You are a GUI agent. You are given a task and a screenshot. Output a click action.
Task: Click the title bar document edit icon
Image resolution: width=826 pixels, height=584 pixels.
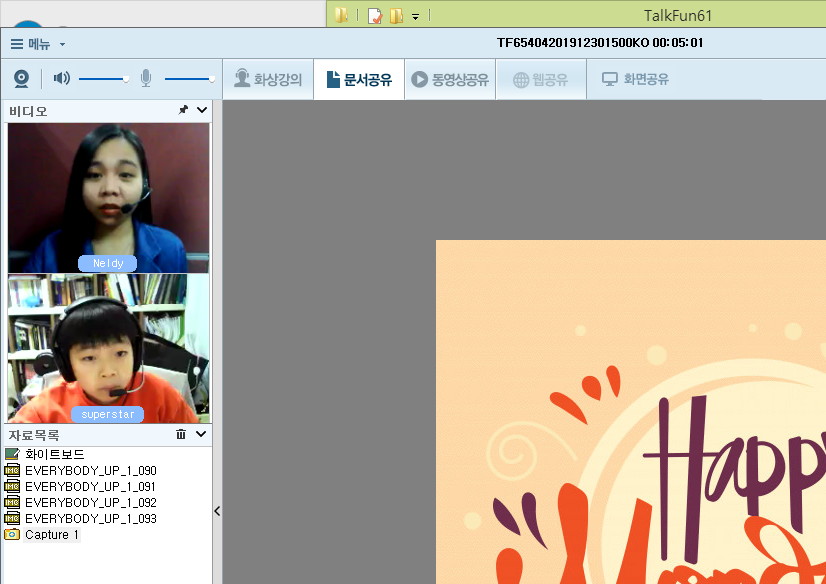(375, 15)
